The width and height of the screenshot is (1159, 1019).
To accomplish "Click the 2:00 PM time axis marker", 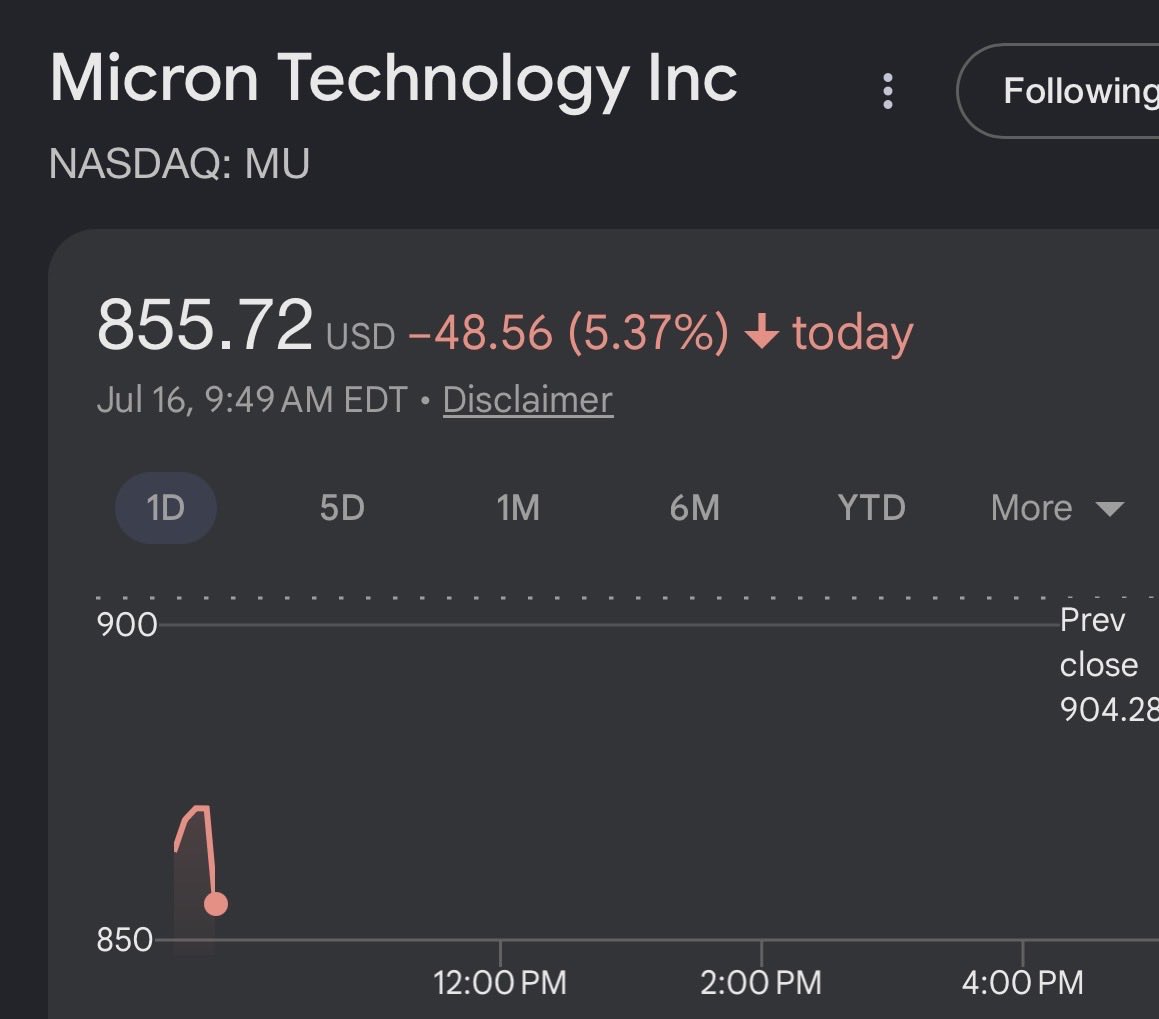I will (x=761, y=983).
